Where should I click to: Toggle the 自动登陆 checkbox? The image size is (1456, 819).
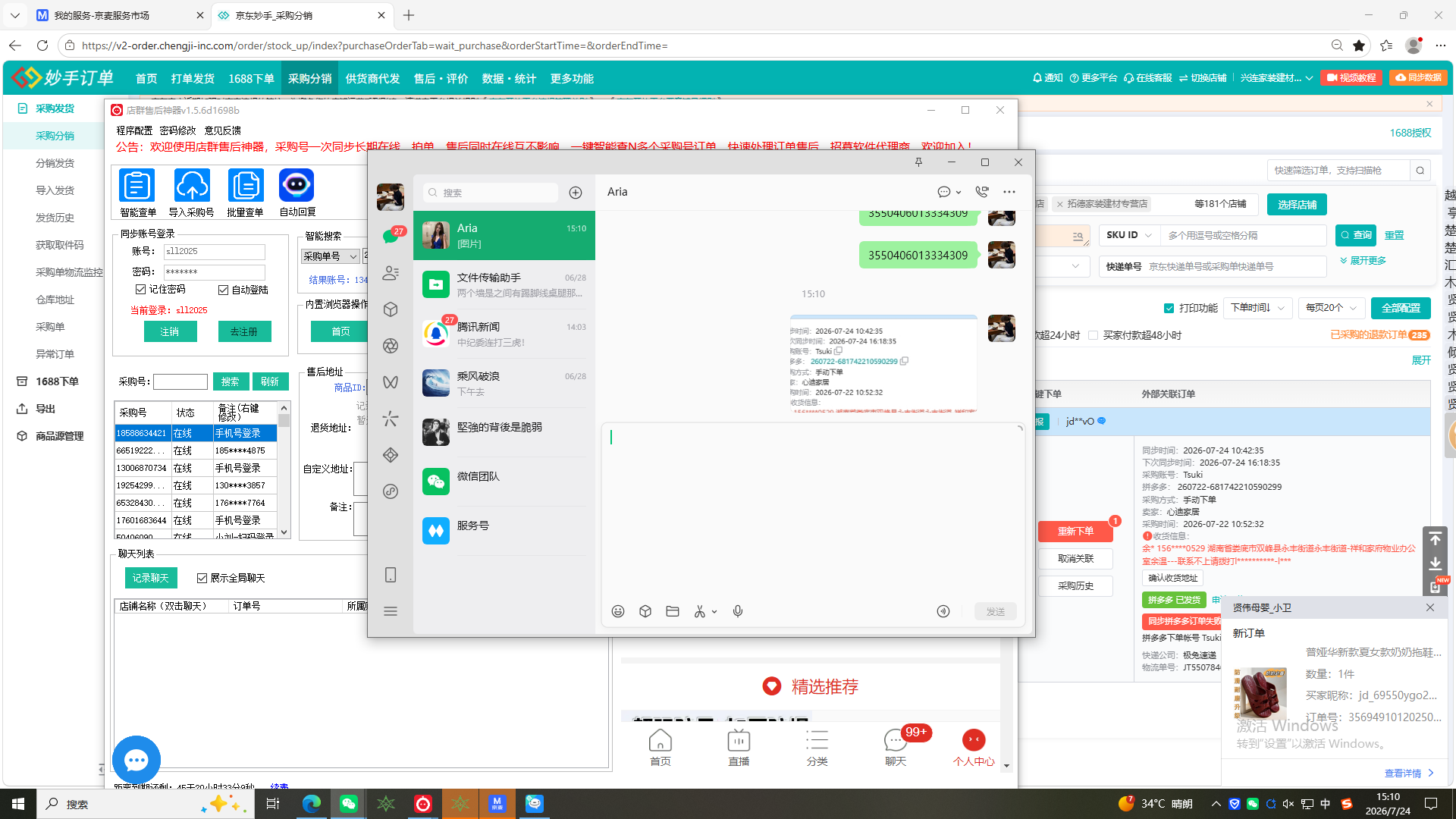click(x=224, y=290)
